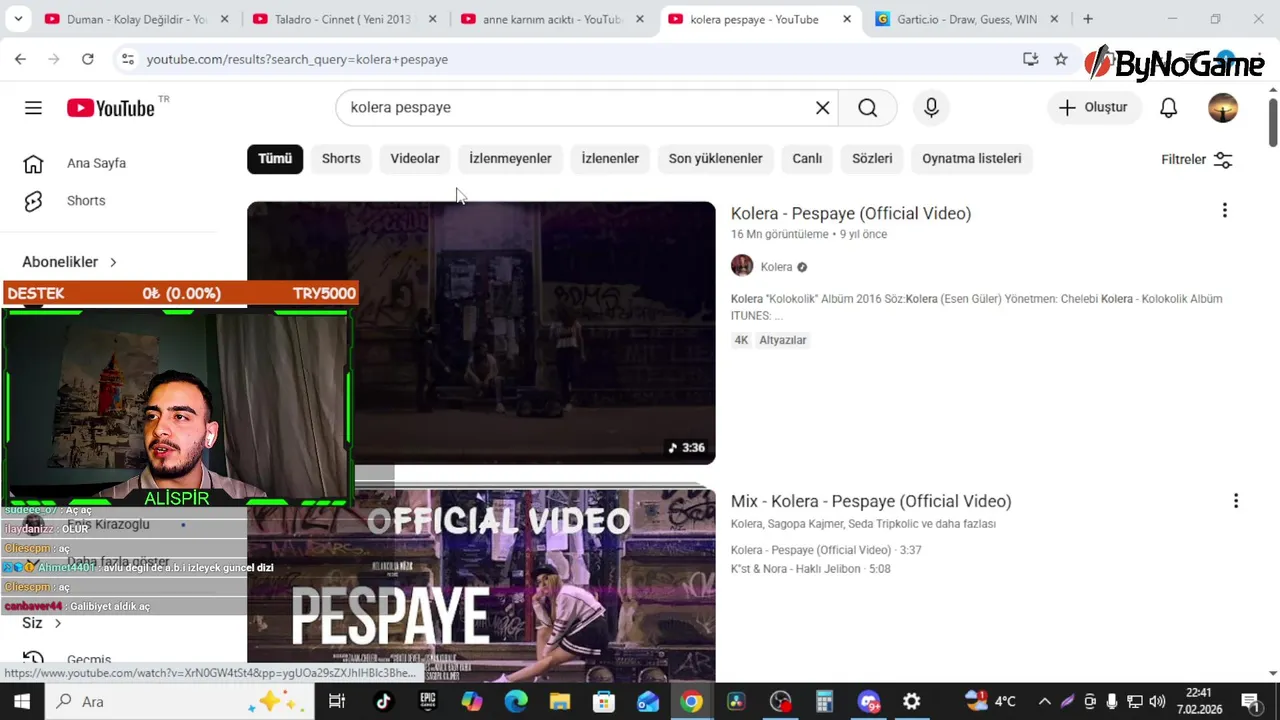Expand the Abonelikler section
Viewport: 1280px width, 720px height.
tap(70, 262)
